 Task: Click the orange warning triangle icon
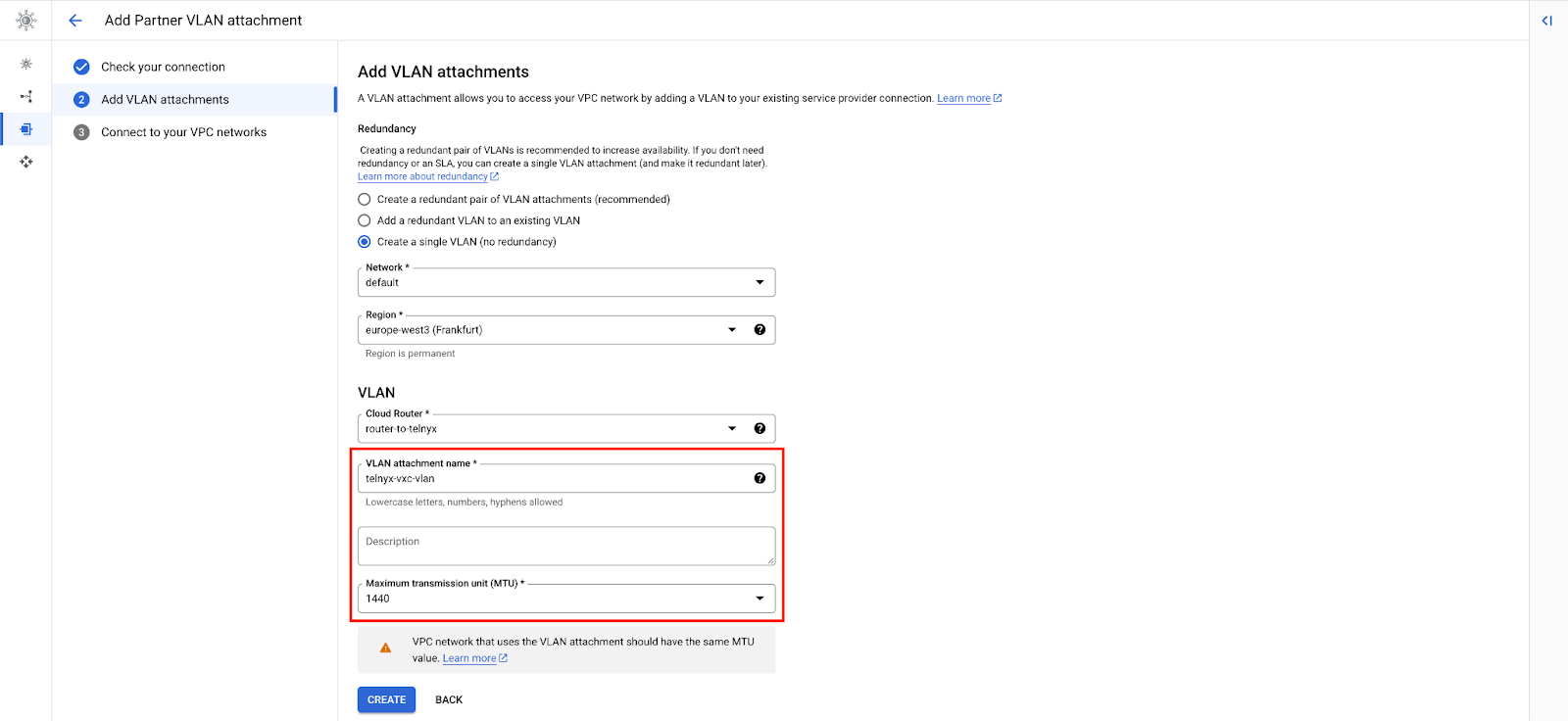[386, 649]
